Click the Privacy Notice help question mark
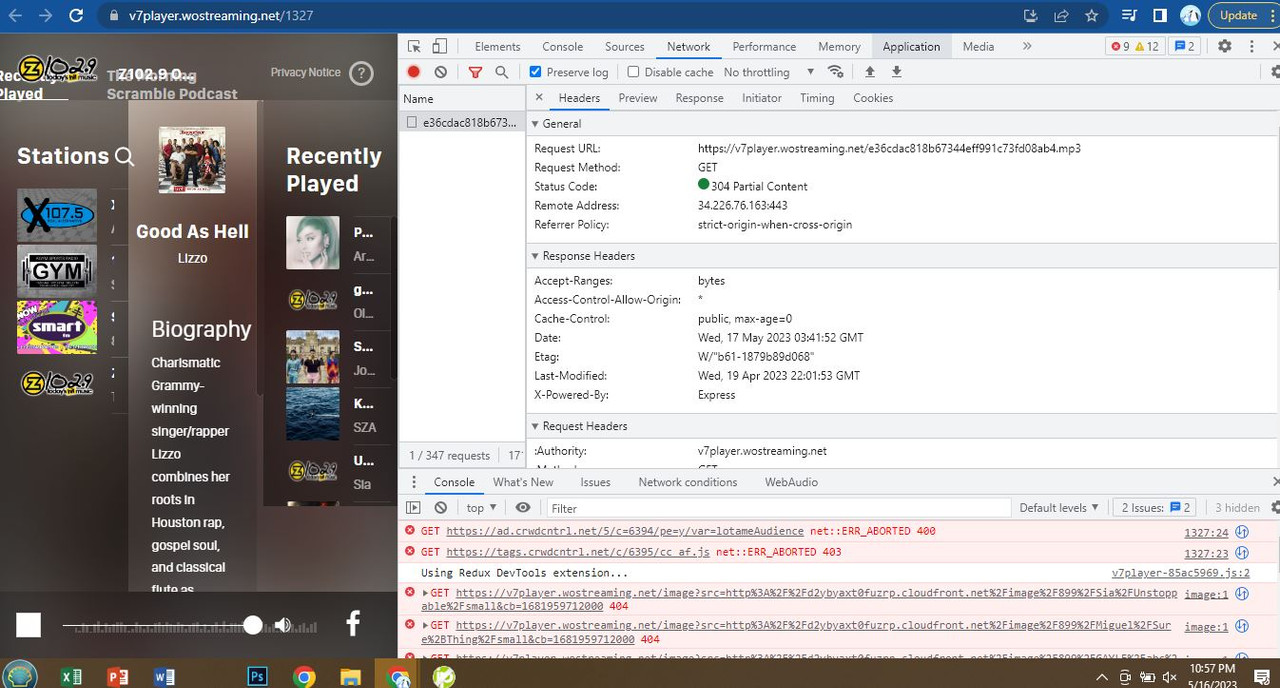 362,73
